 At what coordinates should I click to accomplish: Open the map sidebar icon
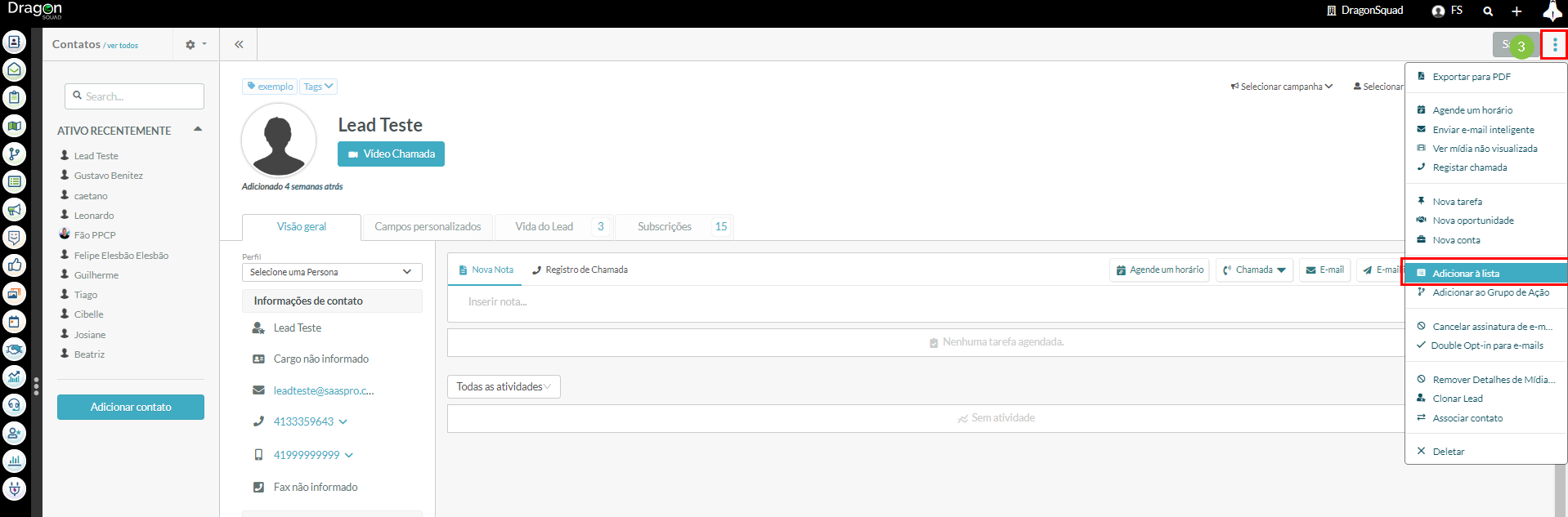click(14, 126)
